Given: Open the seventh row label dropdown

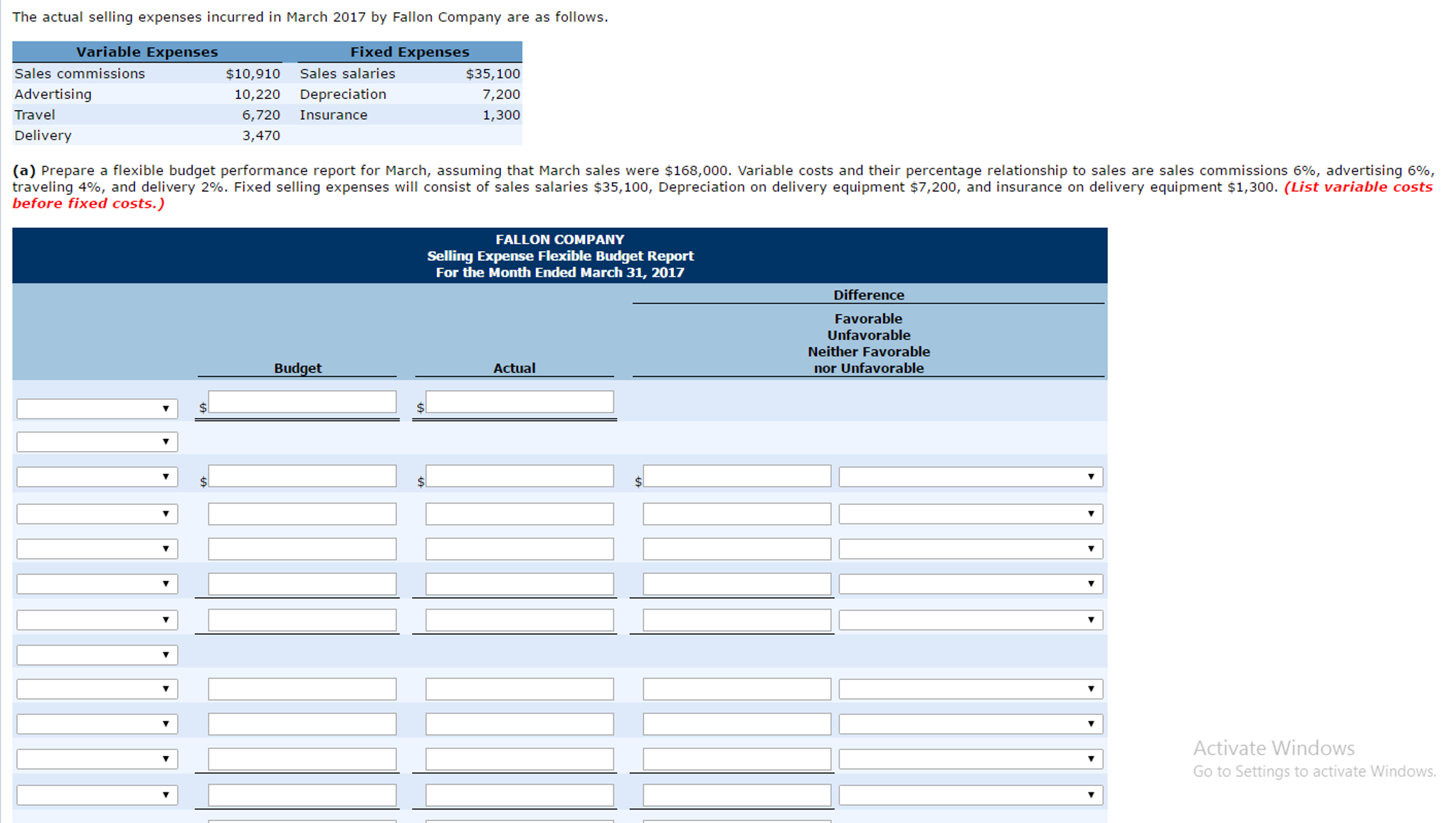Looking at the screenshot, I should pos(97,620).
